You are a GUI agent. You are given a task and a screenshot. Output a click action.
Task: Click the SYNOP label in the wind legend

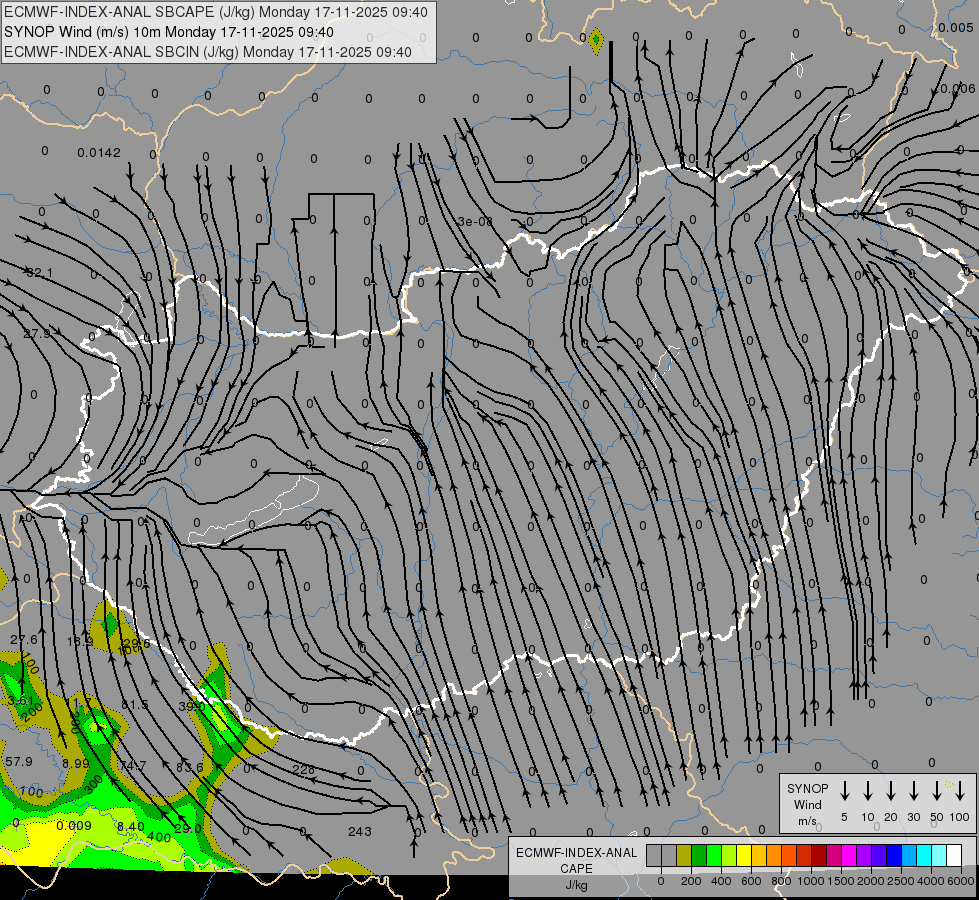click(x=807, y=788)
